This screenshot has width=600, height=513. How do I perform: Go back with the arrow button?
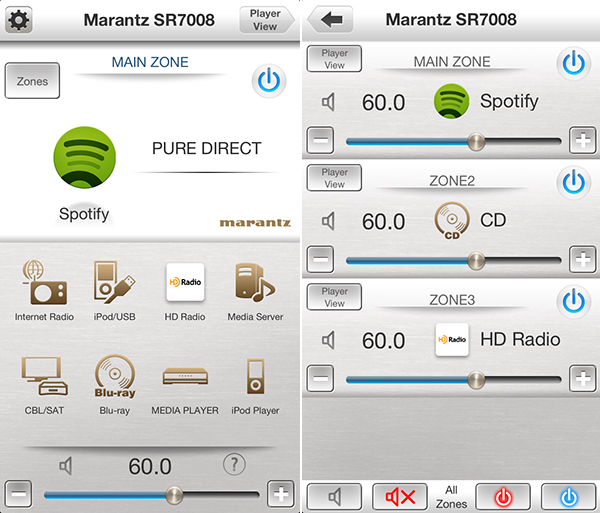[x=330, y=19]
